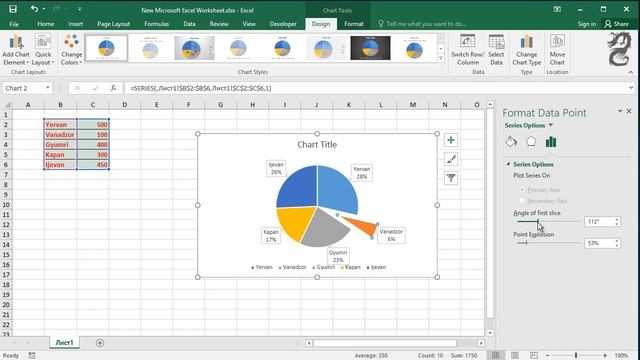640x360 pixels.
Task: Add a new sheet
Action: pyautogui.click(x=100, y=343)
